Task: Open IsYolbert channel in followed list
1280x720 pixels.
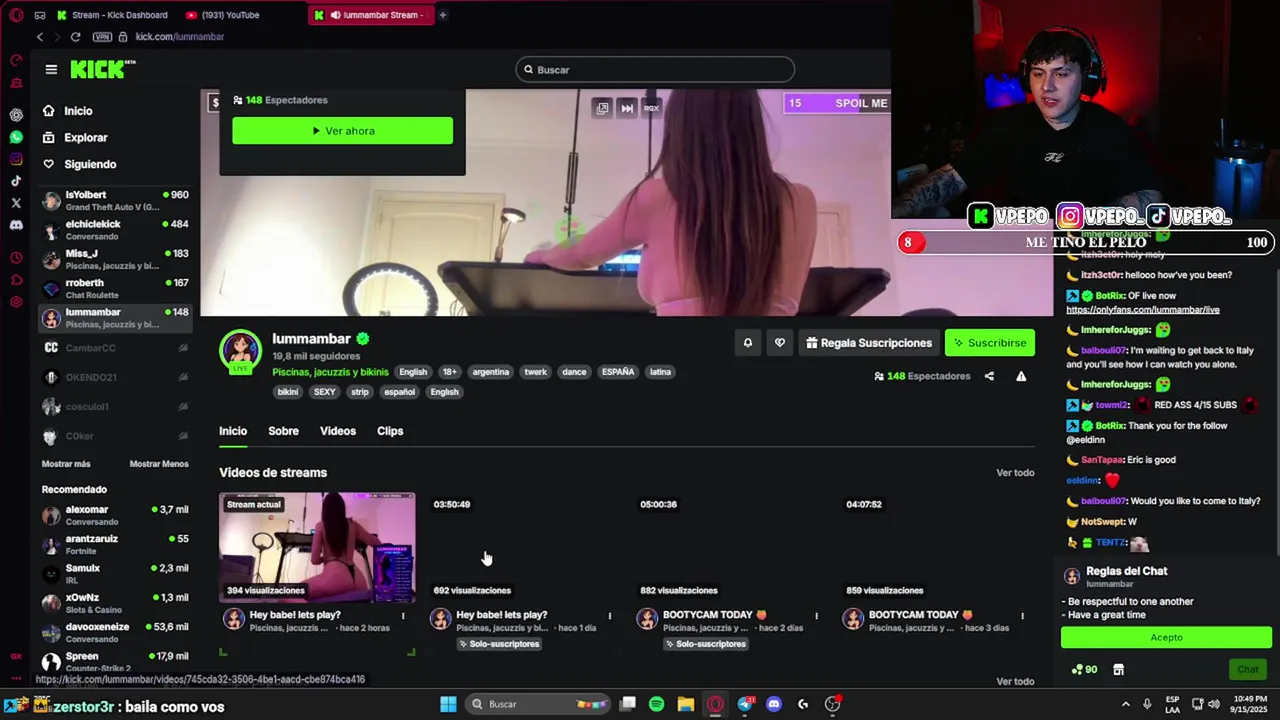Action: [x=115, y=201]
